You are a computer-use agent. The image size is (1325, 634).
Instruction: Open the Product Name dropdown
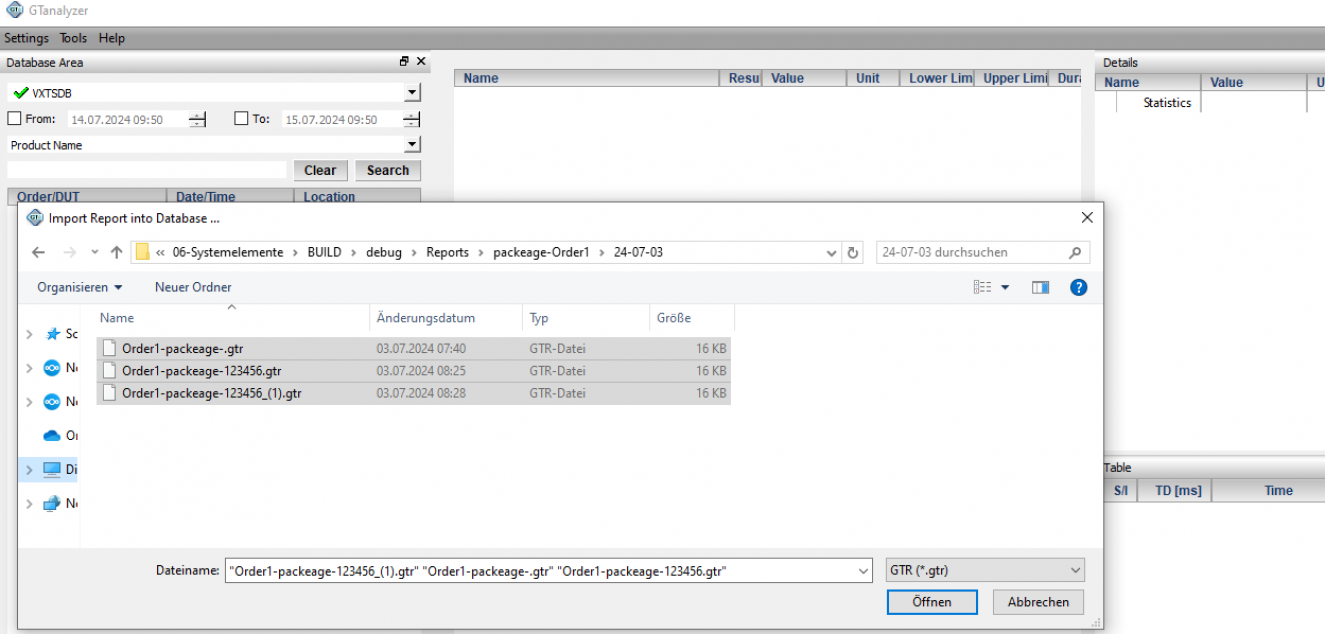412,145
